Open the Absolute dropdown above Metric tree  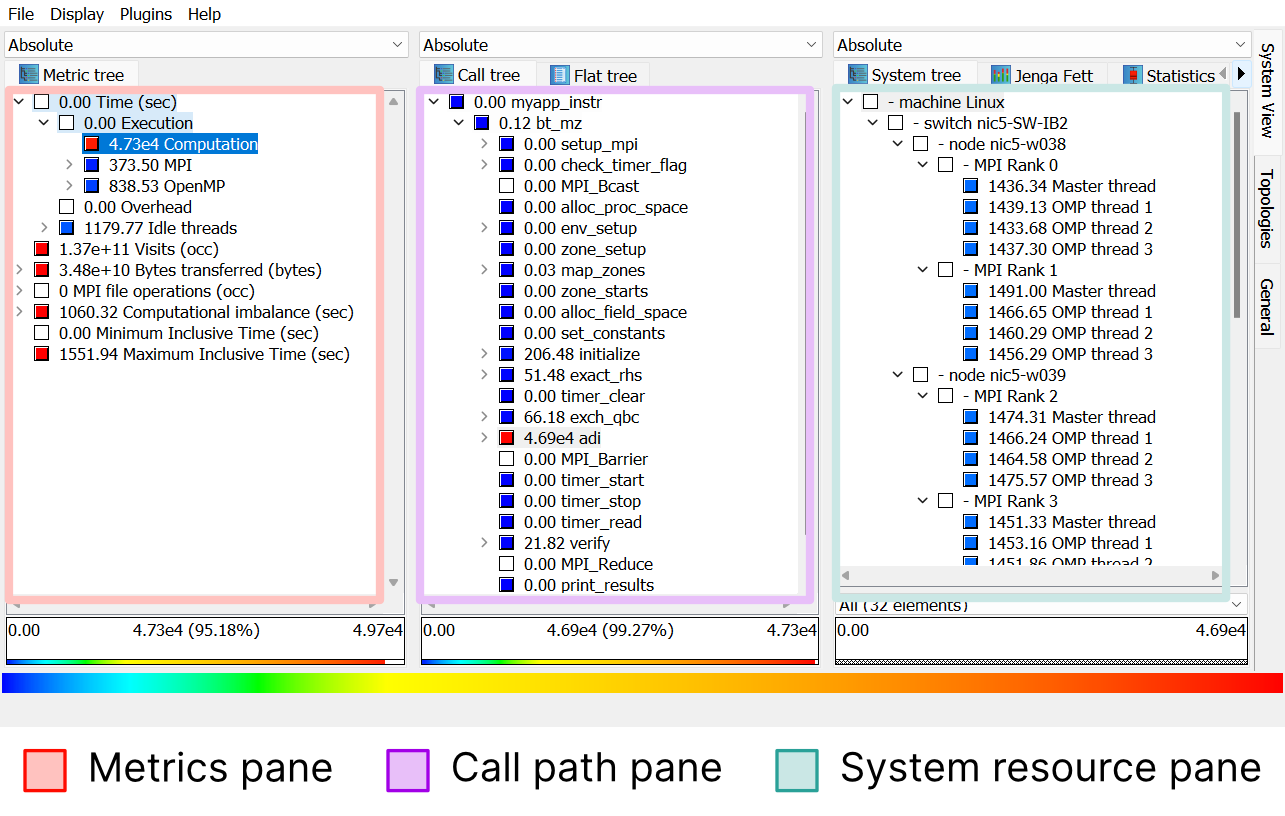click(206, 45)
